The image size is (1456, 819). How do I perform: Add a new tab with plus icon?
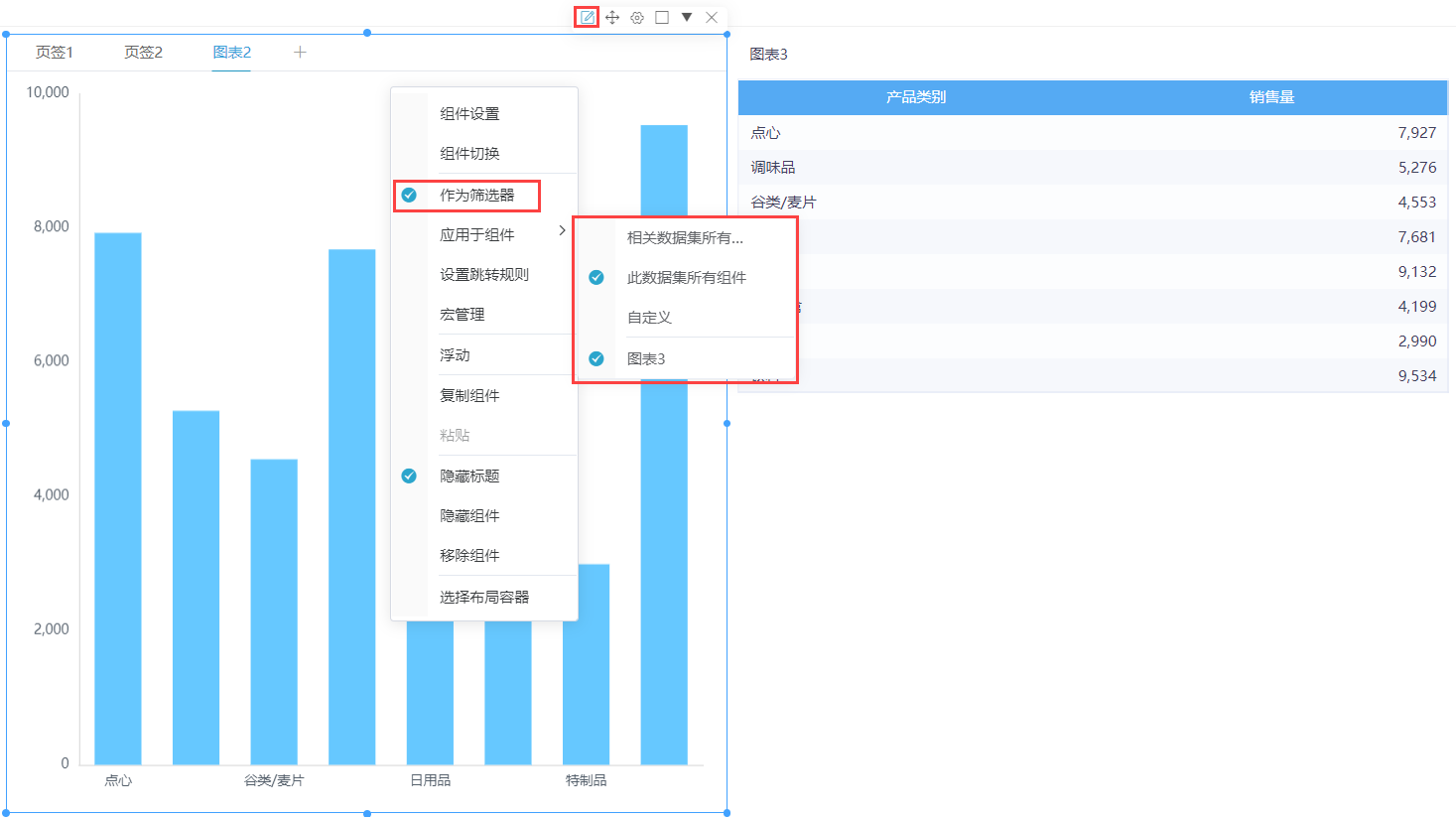coord(300,53)
